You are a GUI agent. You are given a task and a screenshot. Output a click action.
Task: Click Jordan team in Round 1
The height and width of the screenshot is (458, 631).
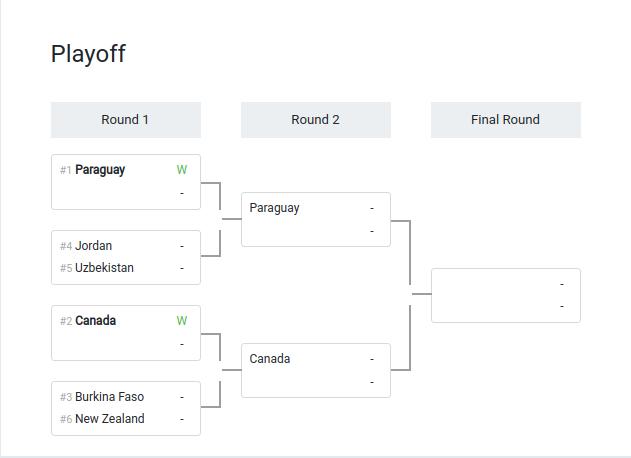[x=93, y=246]
